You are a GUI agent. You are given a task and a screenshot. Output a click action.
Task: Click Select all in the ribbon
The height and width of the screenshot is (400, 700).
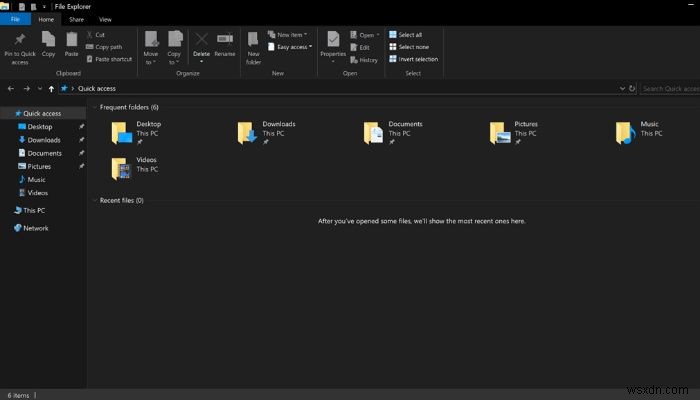coord(410,34)
